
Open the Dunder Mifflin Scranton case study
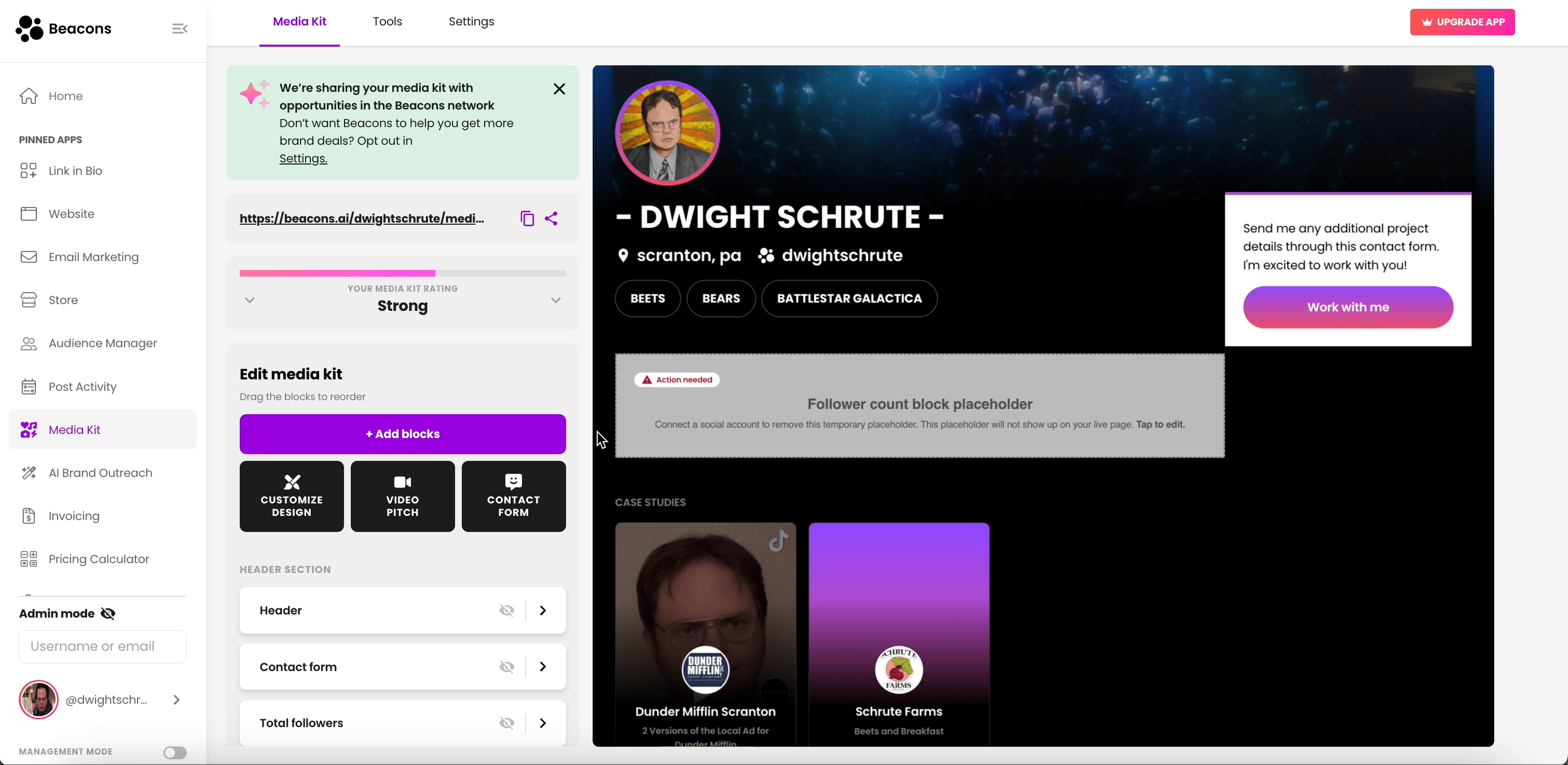(706, 634)
